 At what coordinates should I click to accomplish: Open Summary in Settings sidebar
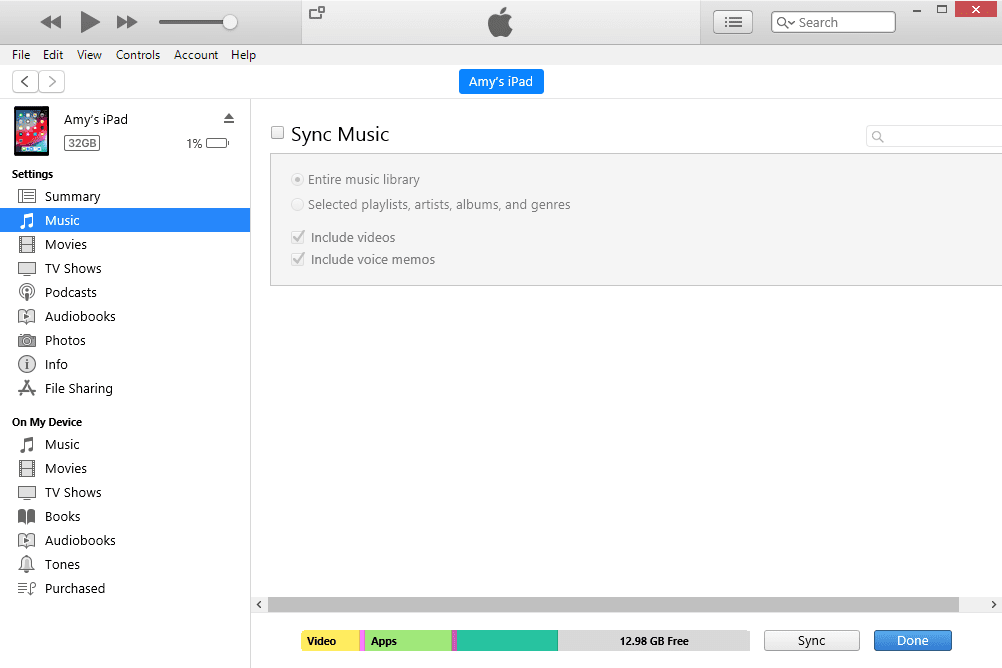point(125,196)
